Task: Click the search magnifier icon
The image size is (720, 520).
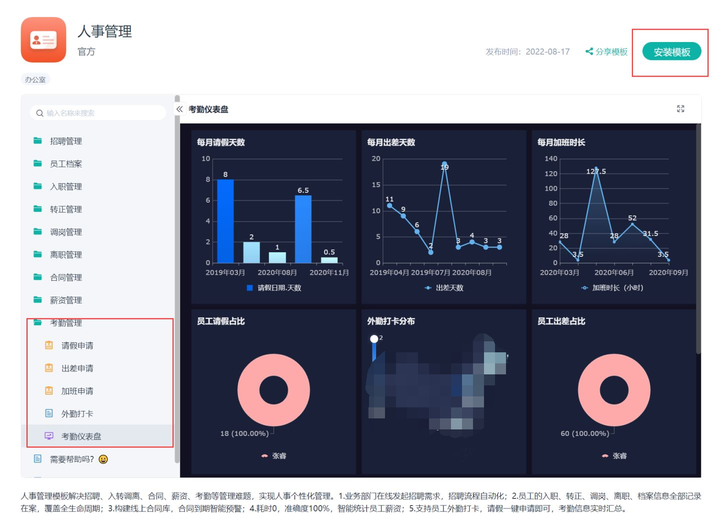Action: tap(40, 113)
